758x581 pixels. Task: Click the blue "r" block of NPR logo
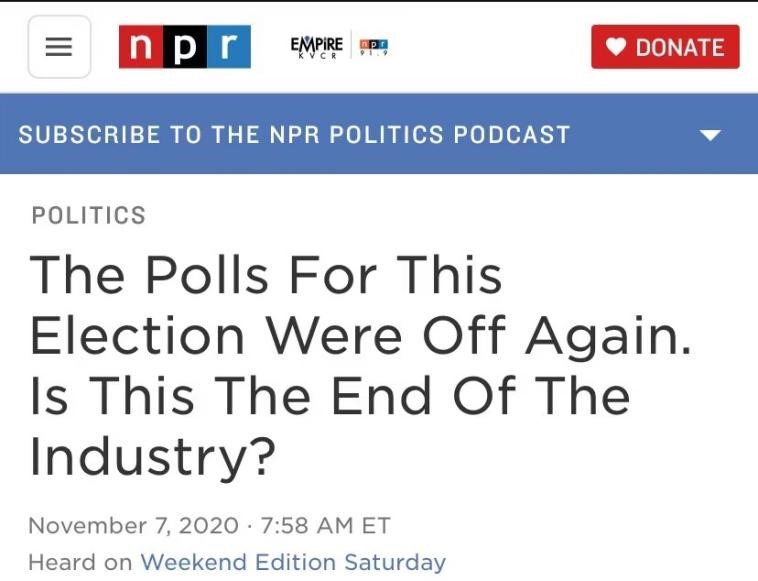[x=228, y=47]
